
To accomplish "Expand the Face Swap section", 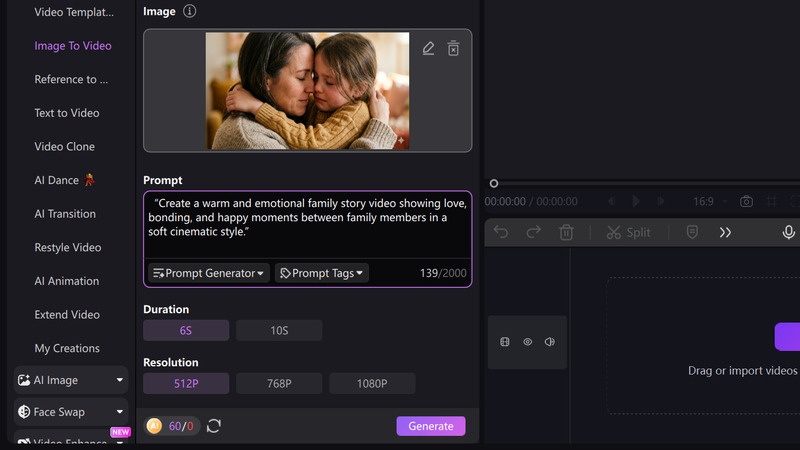I will (x=71, y=412).
